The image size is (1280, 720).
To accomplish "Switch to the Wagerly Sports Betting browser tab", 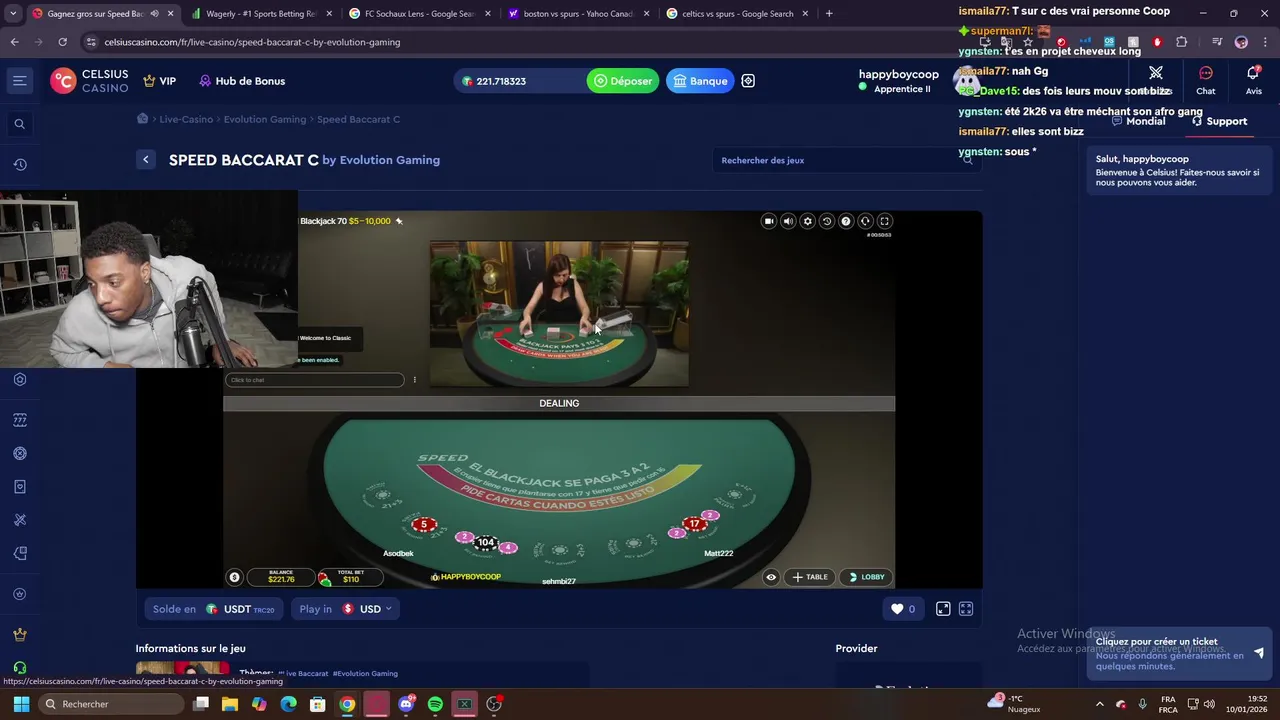I will (259, 14).
